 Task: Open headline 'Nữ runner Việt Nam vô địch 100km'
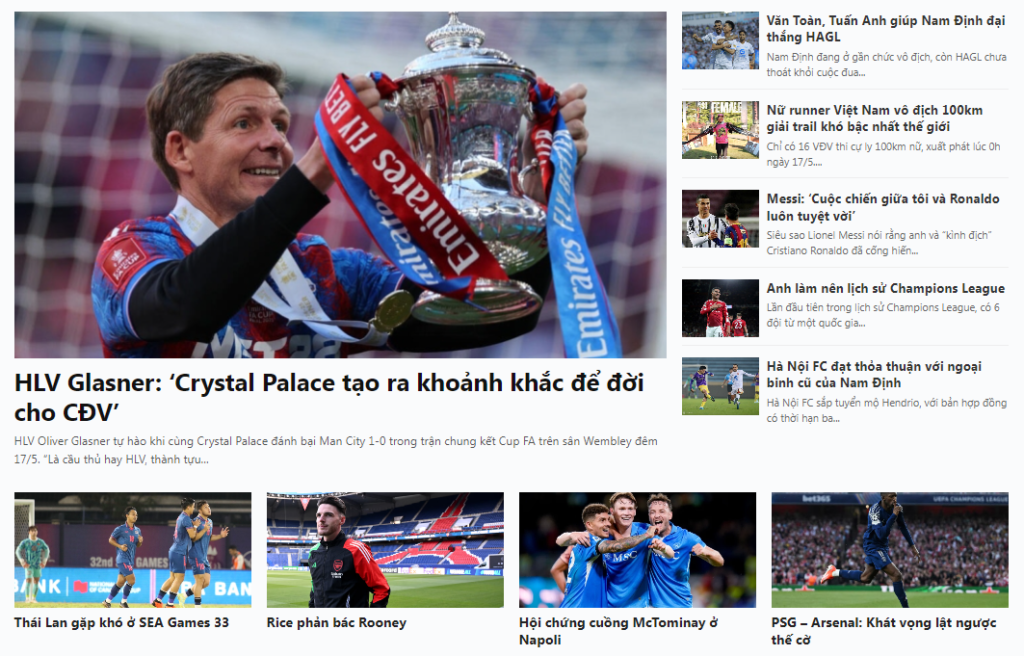tap(874, 118)
